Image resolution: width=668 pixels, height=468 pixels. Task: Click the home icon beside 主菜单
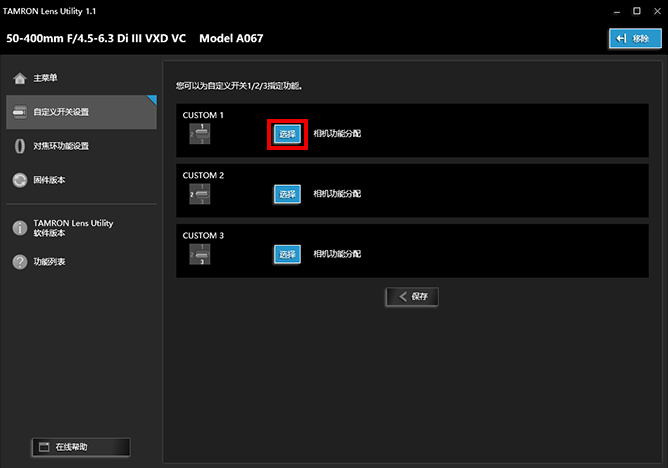(x=20, y=78)
